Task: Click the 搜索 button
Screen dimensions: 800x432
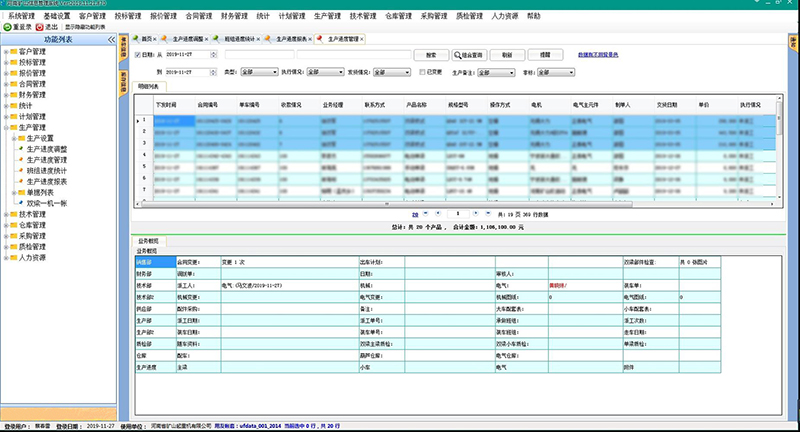Action: [x=429, y=56]
